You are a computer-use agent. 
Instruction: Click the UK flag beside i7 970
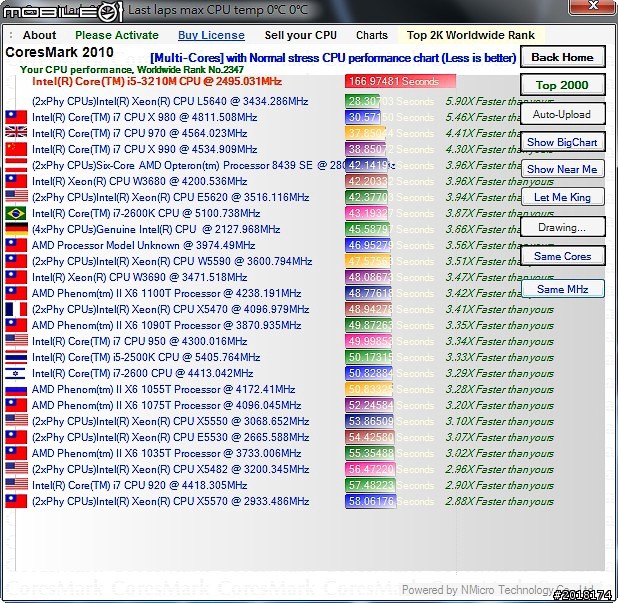point(16,133)
